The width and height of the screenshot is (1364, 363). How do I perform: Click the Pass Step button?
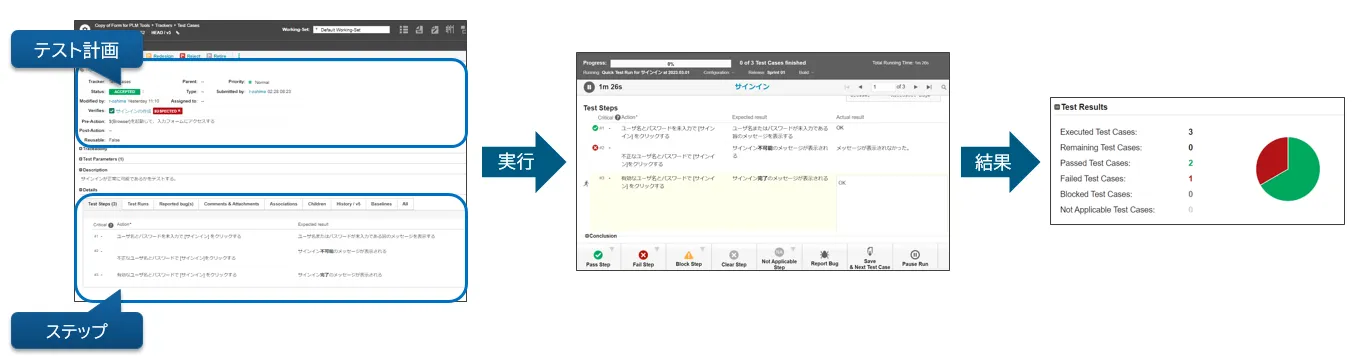[597, 258]
